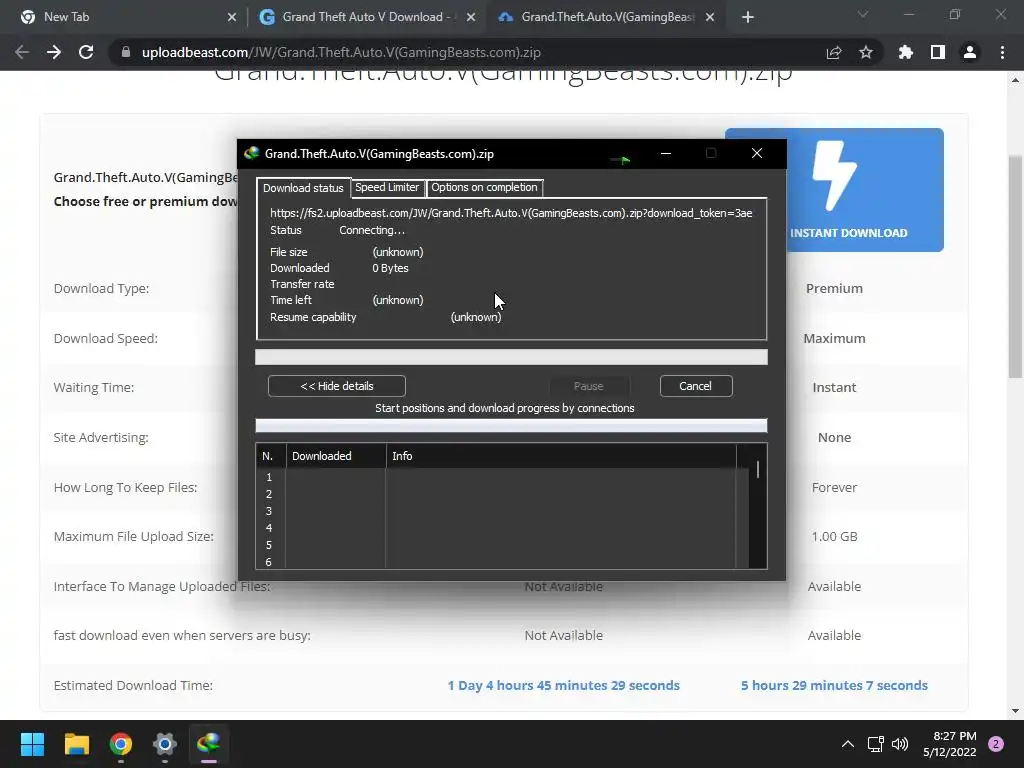Click the site lock icon
1024x768 pixels.
(x=125, y=52)
